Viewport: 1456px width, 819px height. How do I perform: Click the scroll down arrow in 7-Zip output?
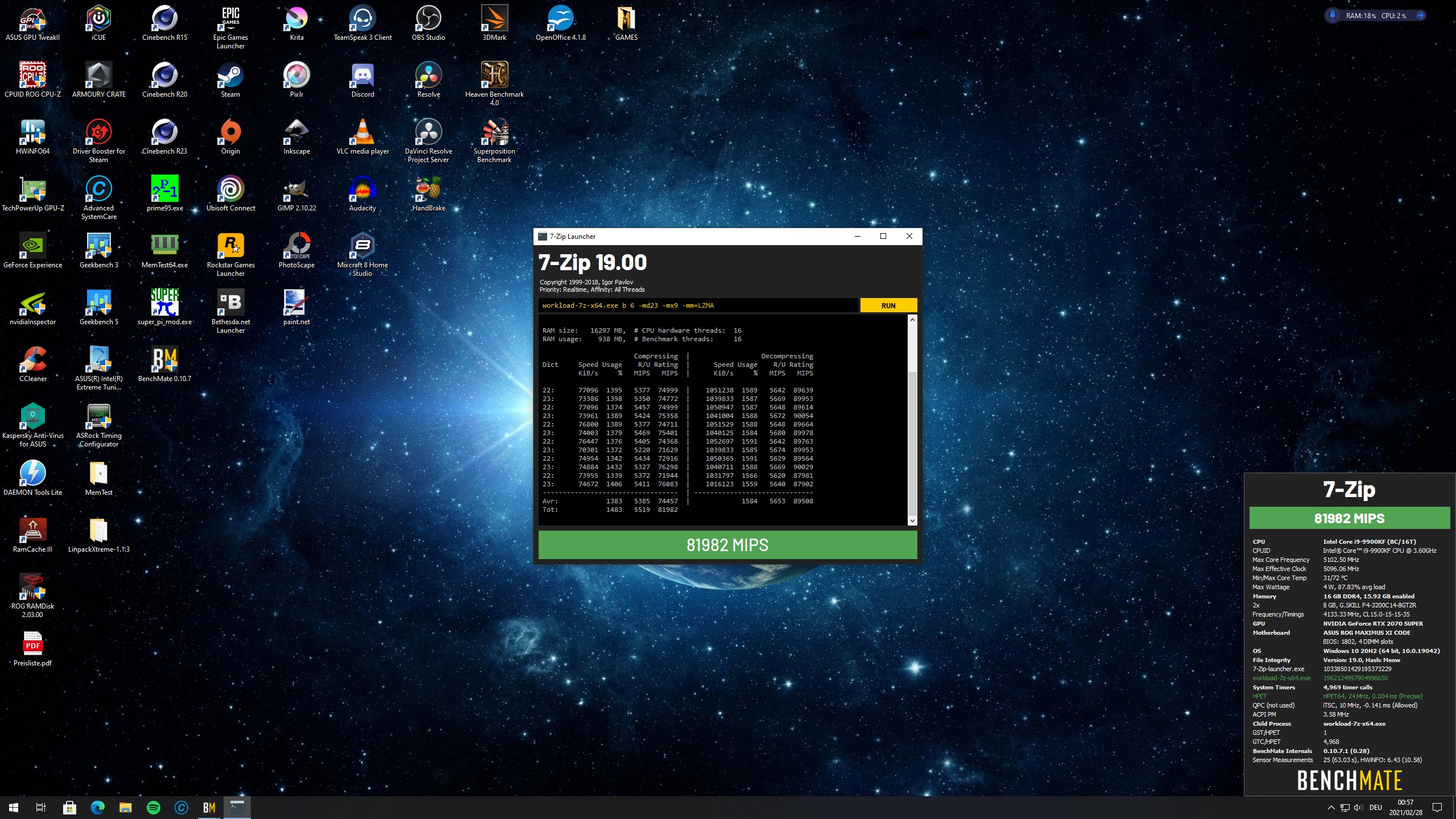(912, 520)
